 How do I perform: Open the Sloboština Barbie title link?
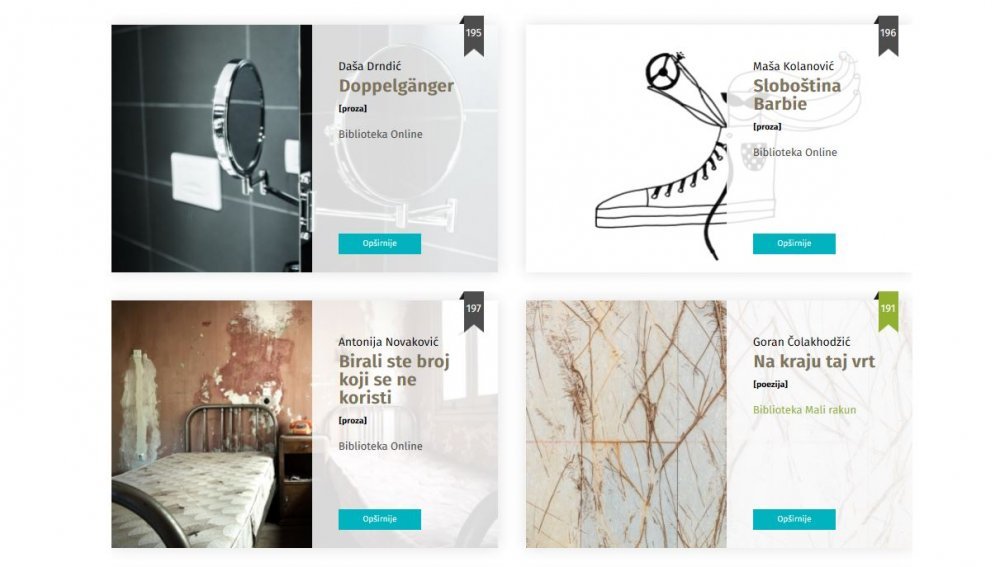[x=797, y=94]
